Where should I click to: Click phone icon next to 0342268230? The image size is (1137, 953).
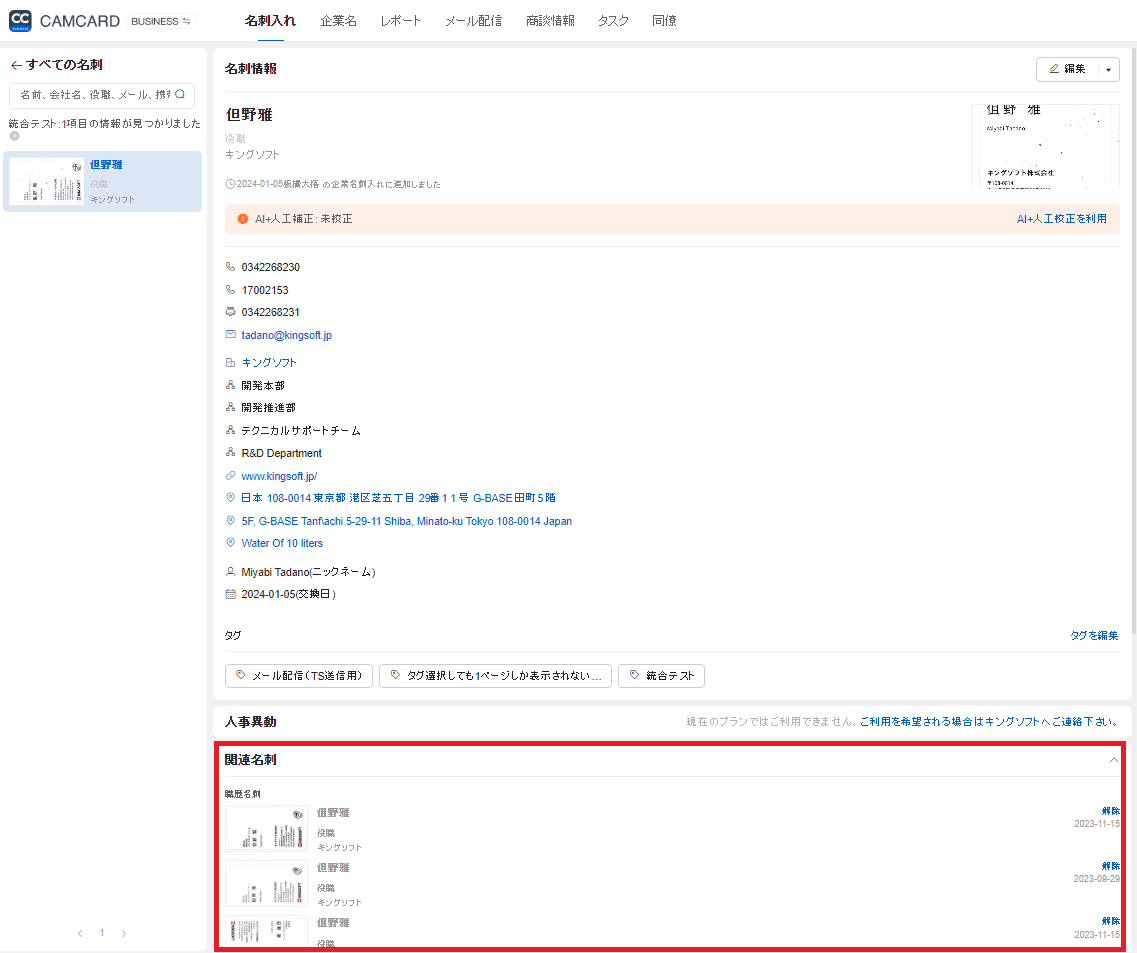tap(231, 266)
